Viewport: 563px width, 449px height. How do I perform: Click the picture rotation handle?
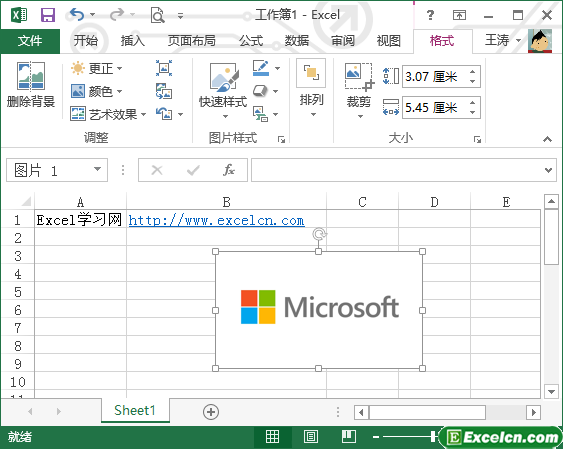click(319, 234)
